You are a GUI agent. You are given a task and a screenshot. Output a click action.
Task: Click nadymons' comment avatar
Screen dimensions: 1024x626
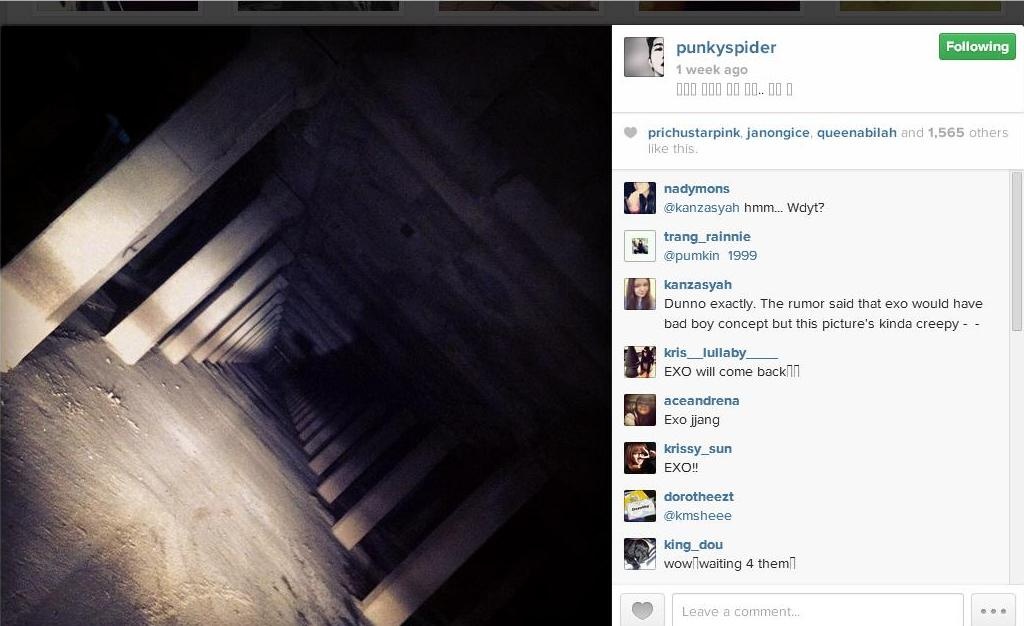pos(639,198)
